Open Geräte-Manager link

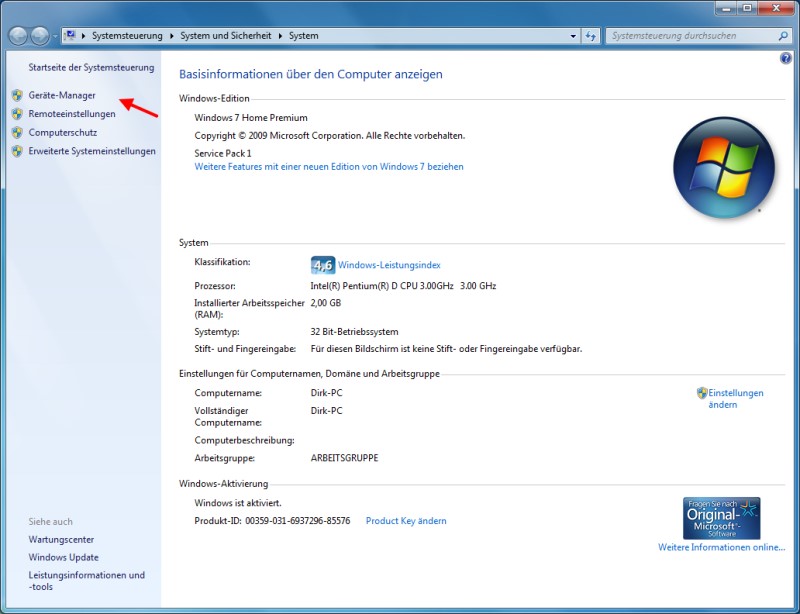pyautogui.click(x=62, y=95)
